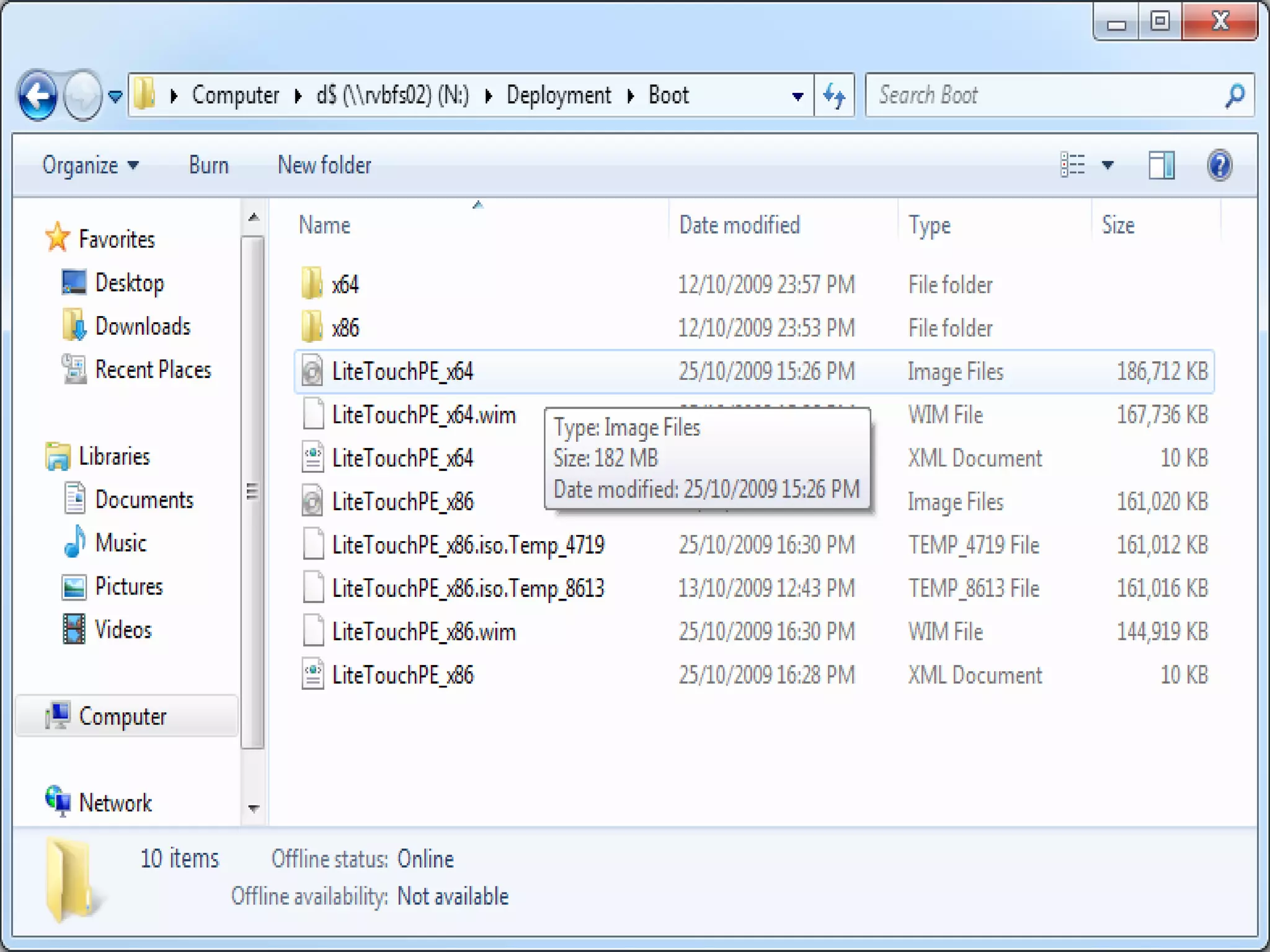Open the Help question mark icon
Viewport: 1270px width, 952px height.
[x=1219, y=165]
